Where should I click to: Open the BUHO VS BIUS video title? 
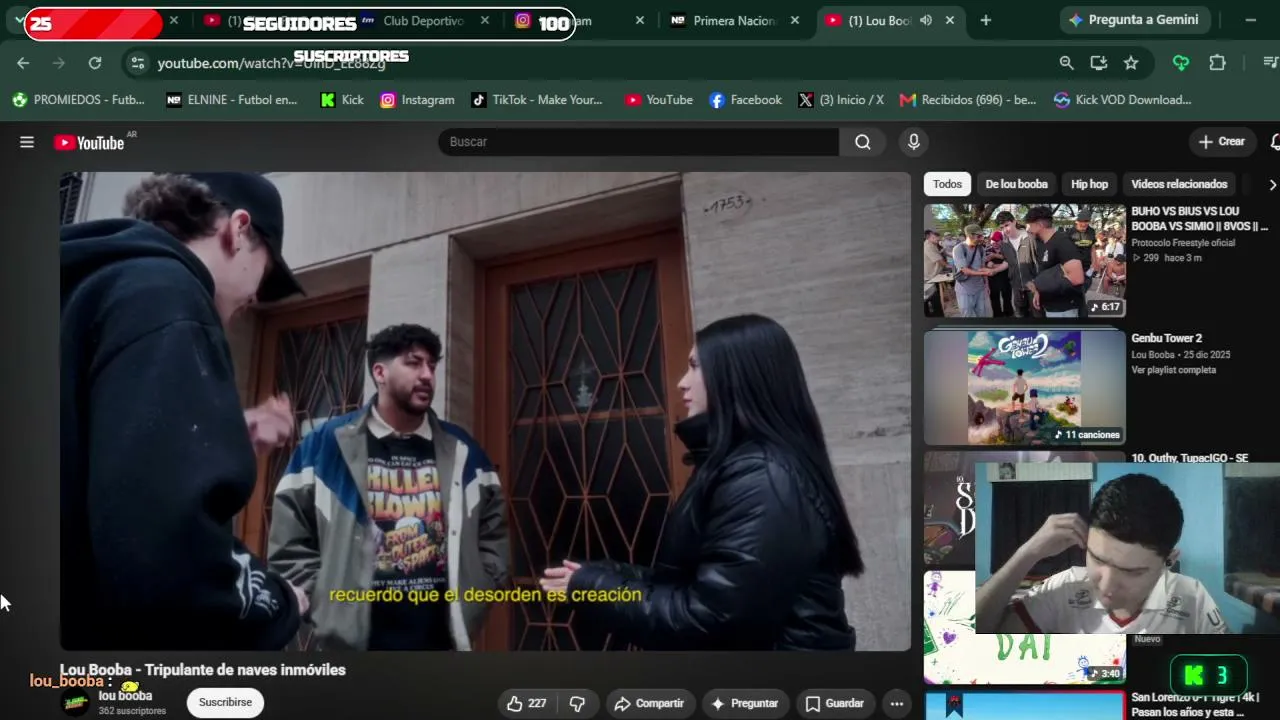(1200, 219)
